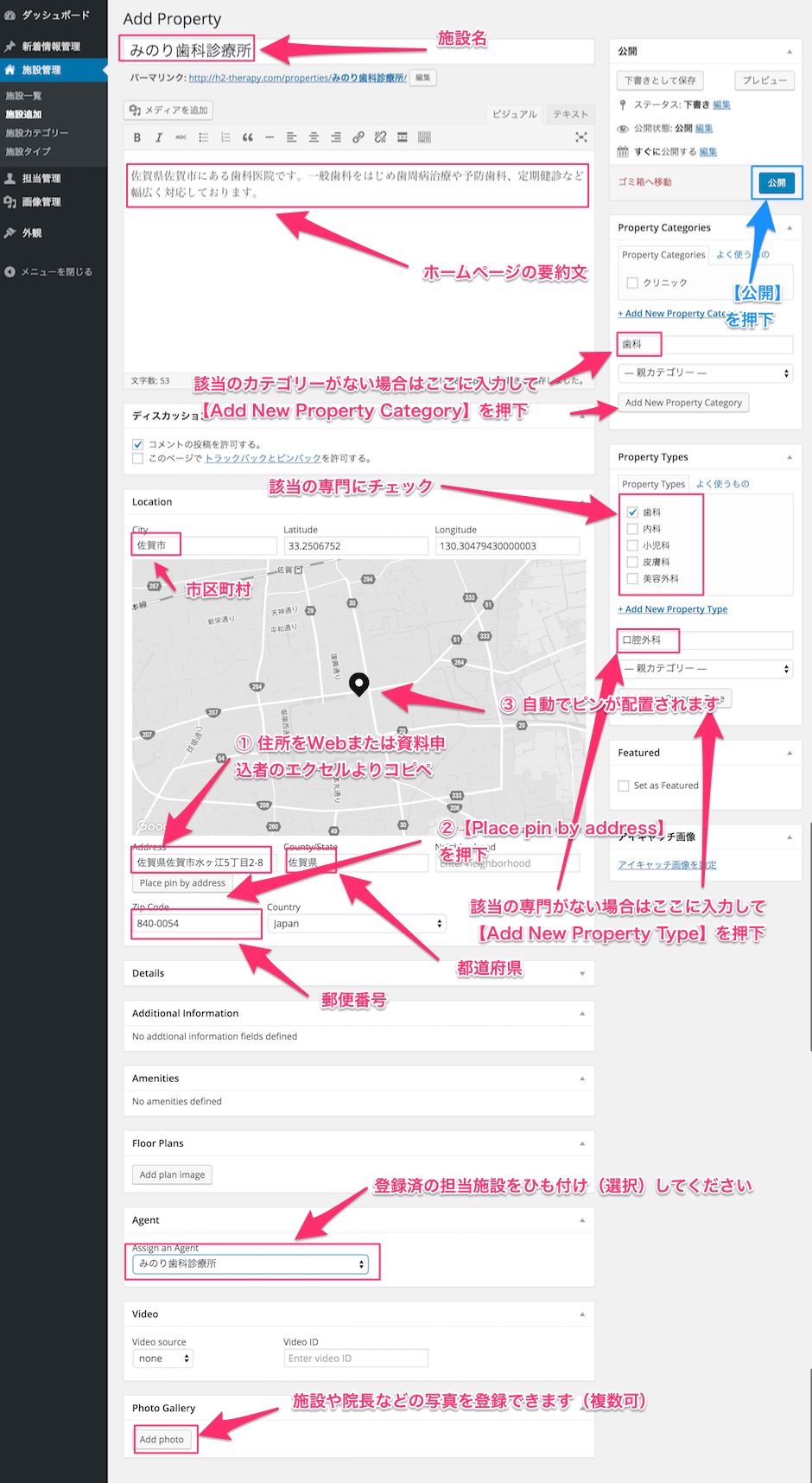Tick the クリニック category checkbox
Screen dimensions: 812x1483
632,283
